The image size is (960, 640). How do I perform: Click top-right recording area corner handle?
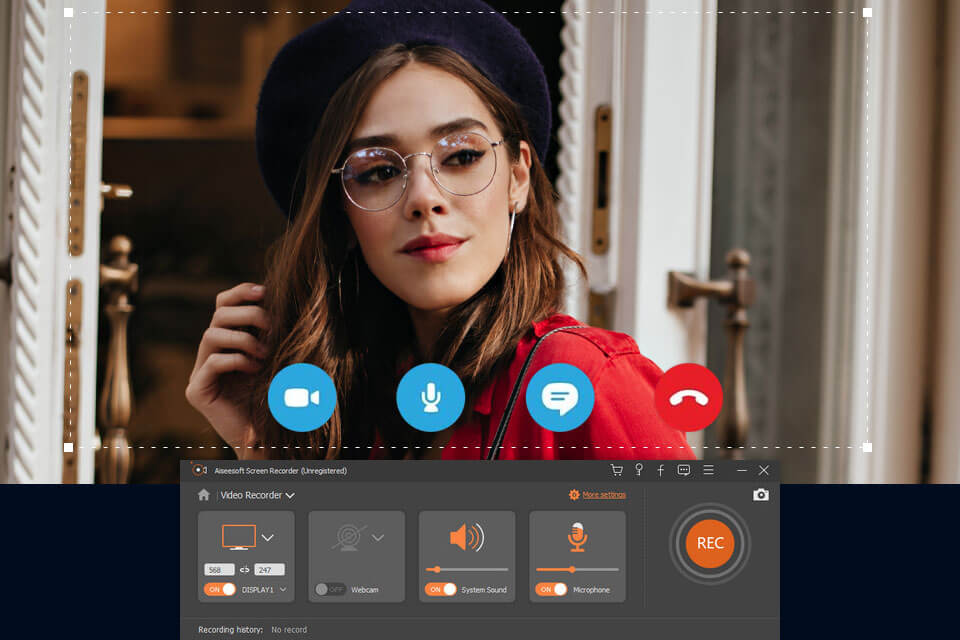click(x=867, y=12)
